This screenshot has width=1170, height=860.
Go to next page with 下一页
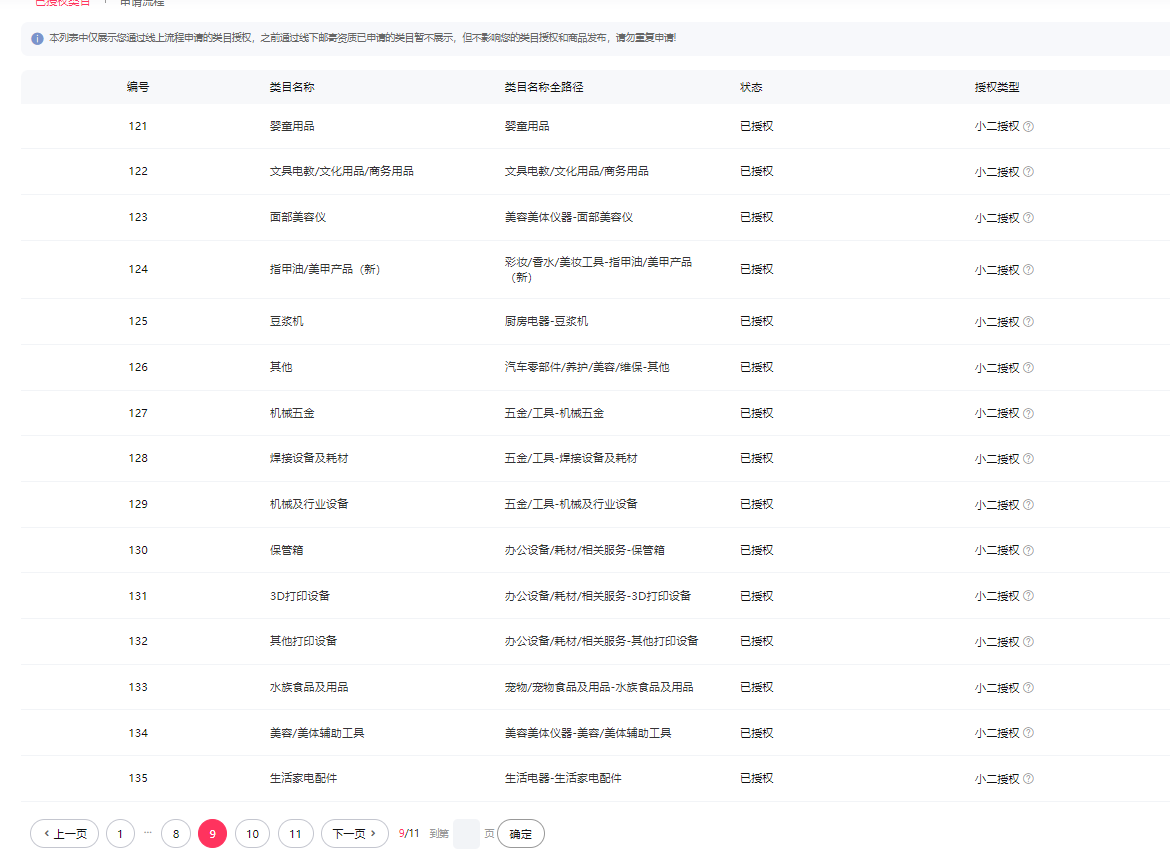coord(354,834)
